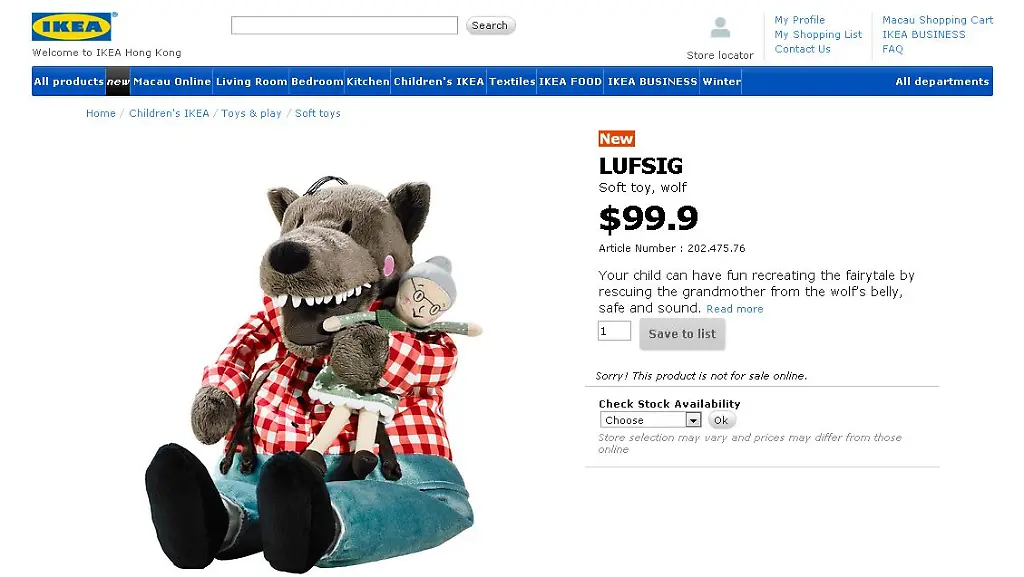Click the orange New badge
The image size is (1024, 577).
(x=616, y=139)
